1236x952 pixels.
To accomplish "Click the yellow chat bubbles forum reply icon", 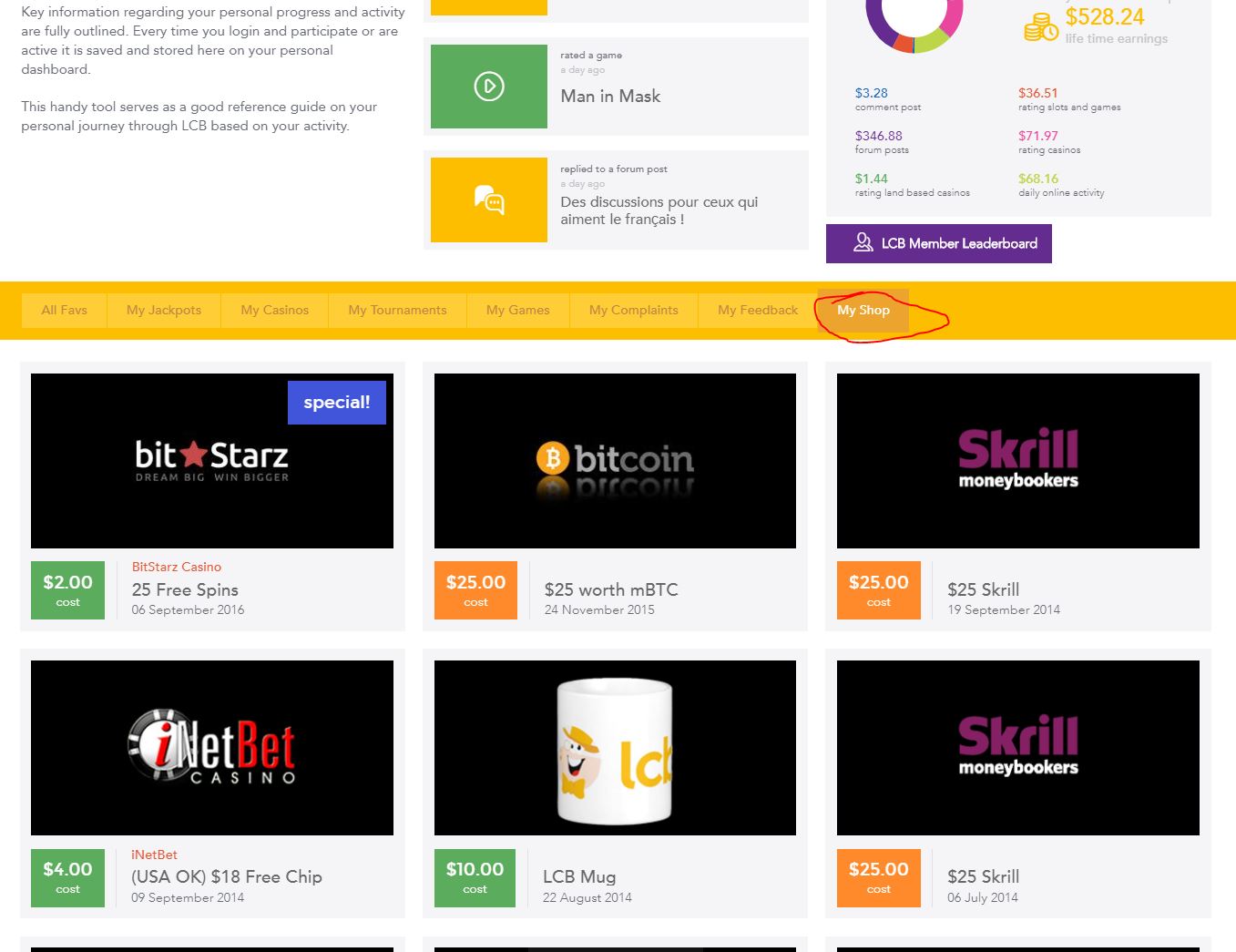I will (x=489, y=200).
